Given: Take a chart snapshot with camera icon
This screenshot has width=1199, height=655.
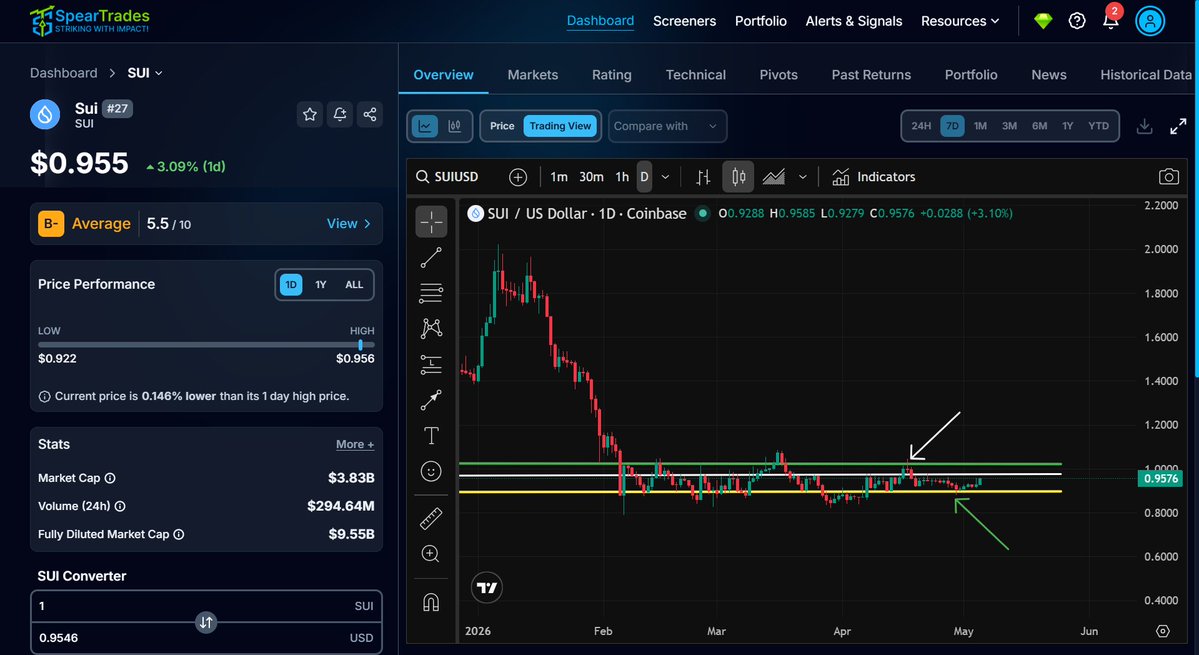Looking at the screenshot, I should [1168, 177].
